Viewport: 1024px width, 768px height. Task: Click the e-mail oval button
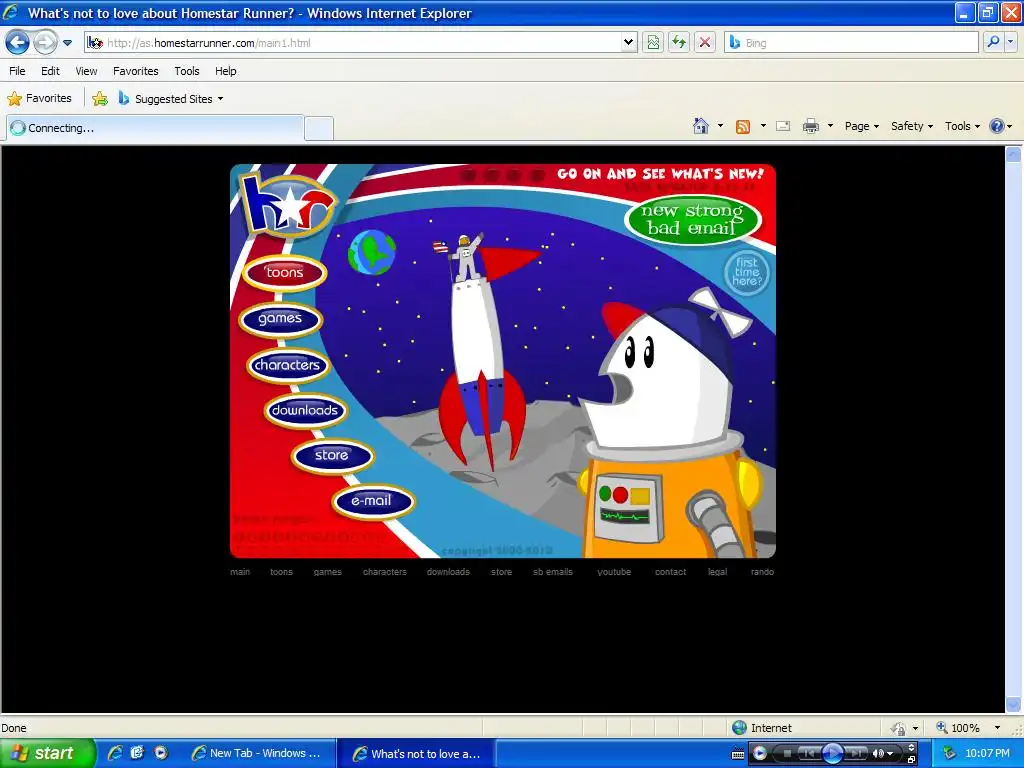pos(373,502)
